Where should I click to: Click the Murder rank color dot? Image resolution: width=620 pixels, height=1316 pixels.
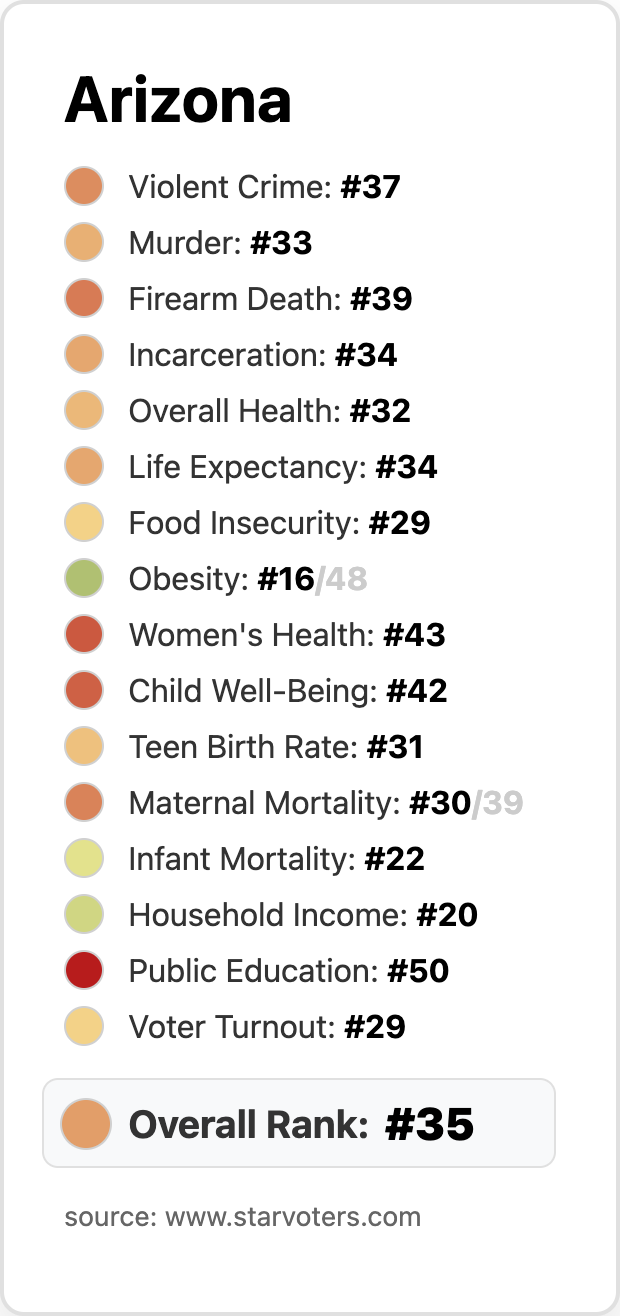pos(84,243)
